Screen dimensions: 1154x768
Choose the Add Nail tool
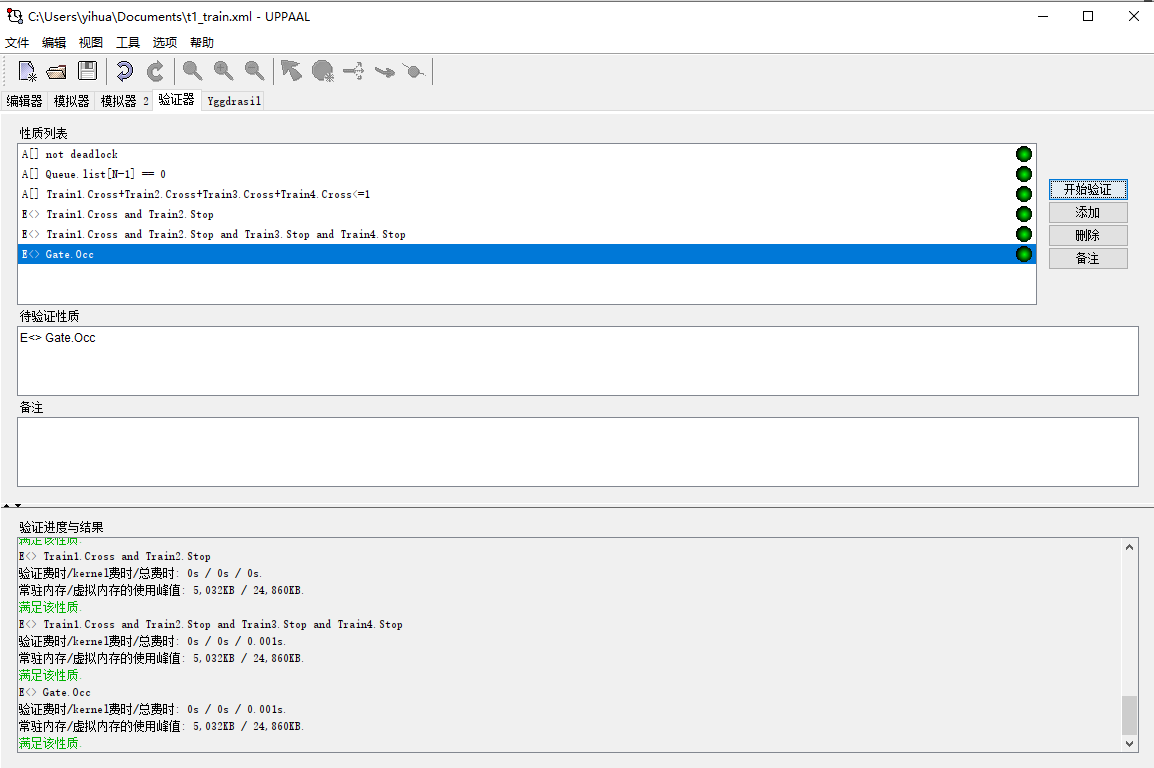tap(415, 71)
